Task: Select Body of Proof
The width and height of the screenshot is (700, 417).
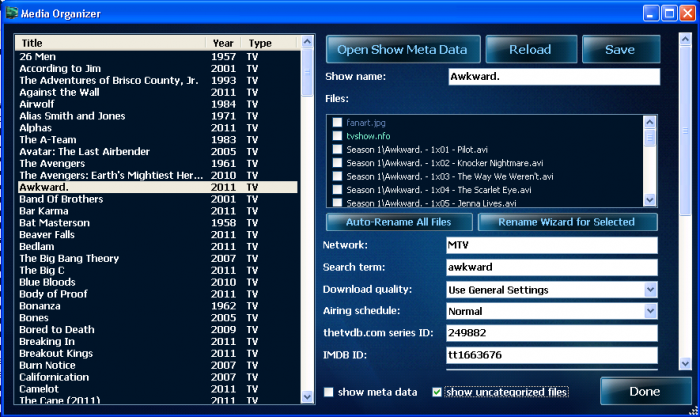Action: (158, 294)
